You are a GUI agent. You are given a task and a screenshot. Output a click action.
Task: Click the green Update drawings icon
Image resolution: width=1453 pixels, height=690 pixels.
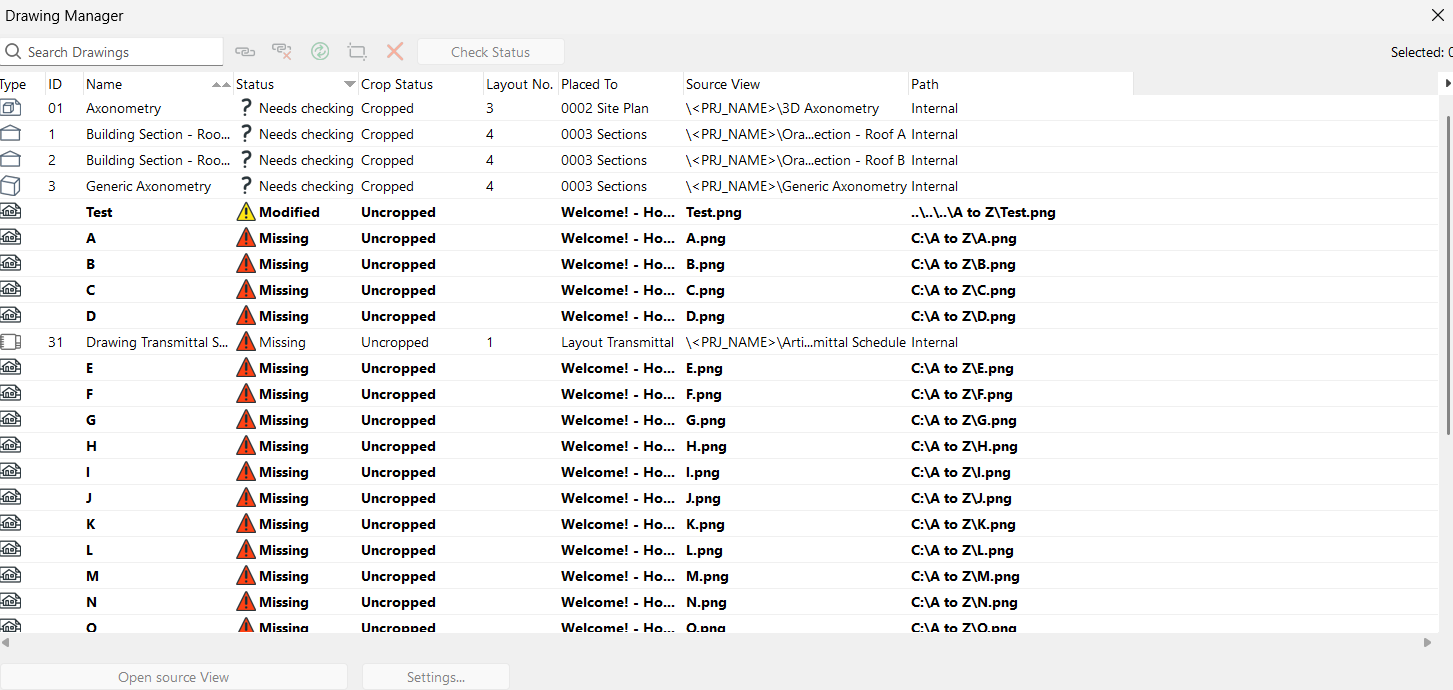[x=320, y=52]
